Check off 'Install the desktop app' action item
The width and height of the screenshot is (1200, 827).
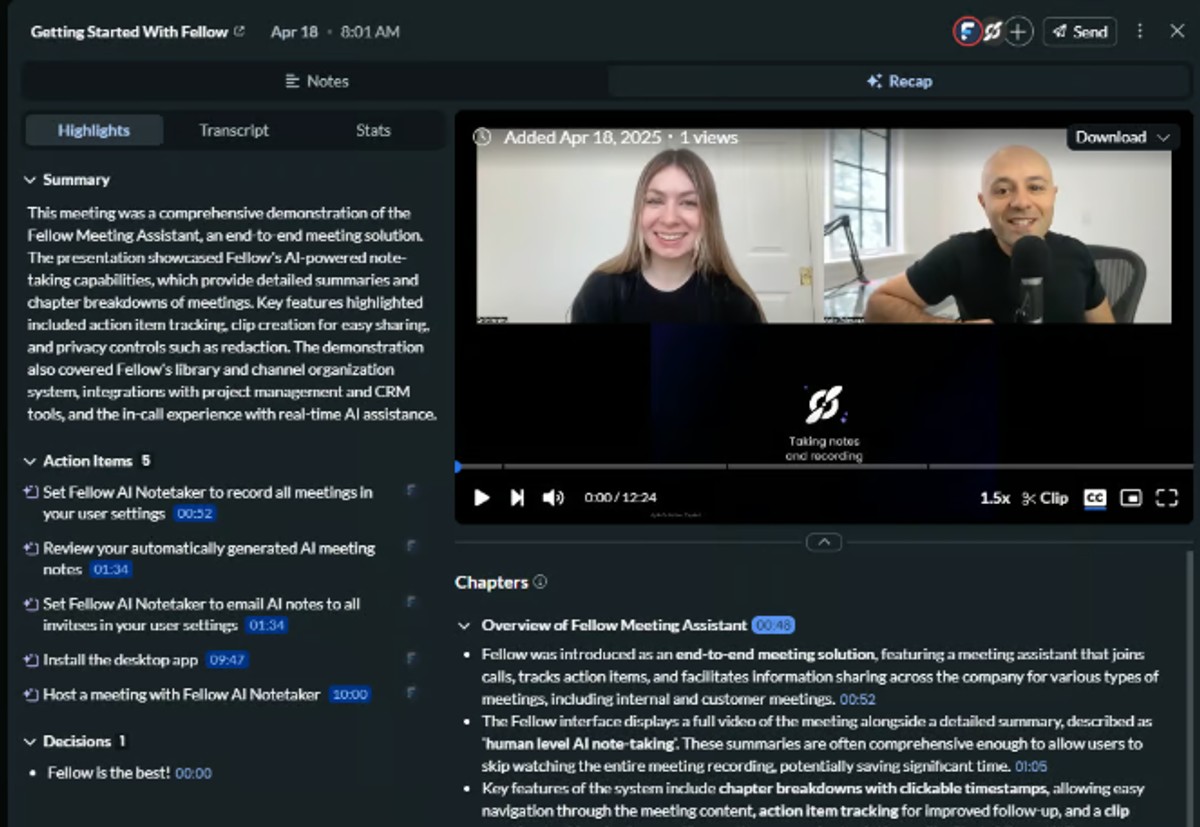coord(30,660)
